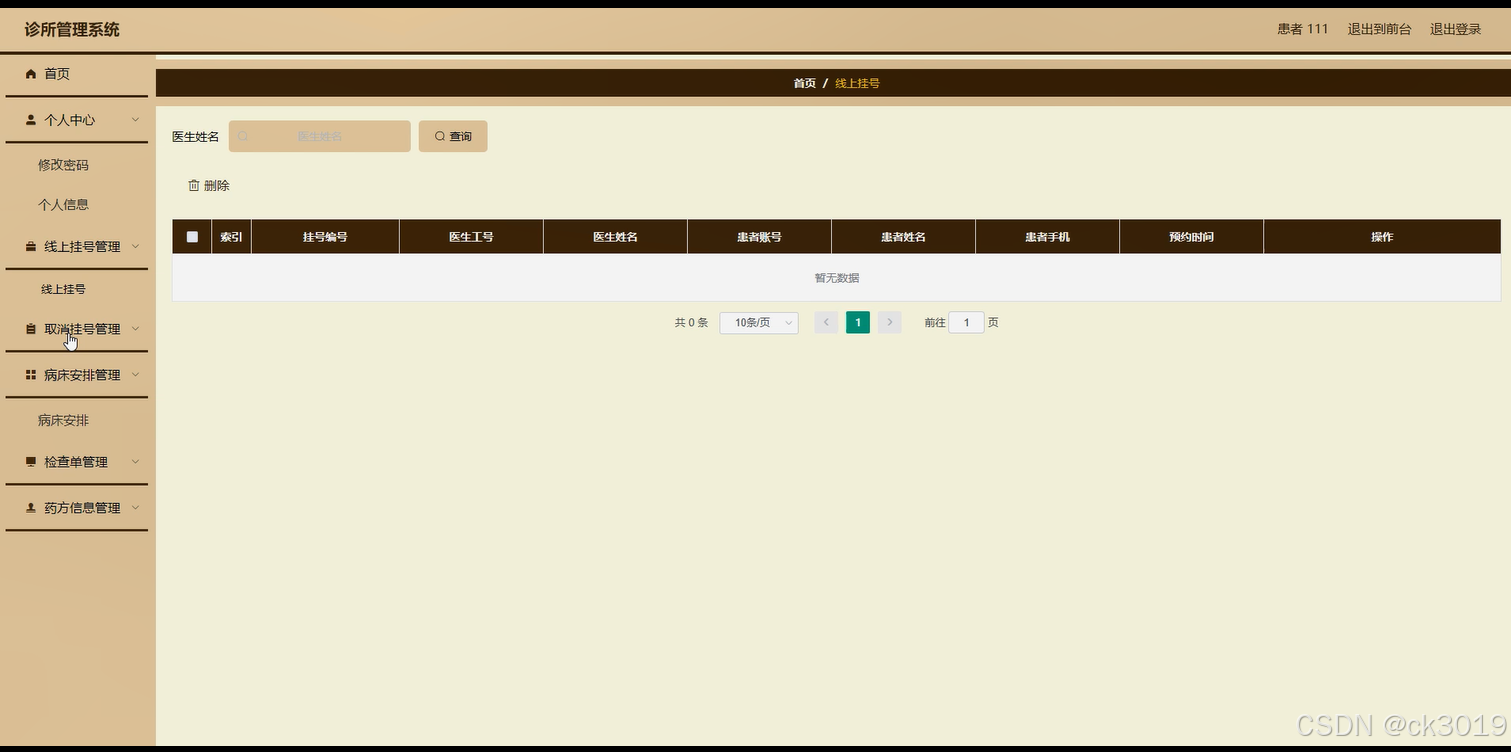Click the 患者手机 column header
The width and height of the screenshot is (1511, 752).
1047,237
